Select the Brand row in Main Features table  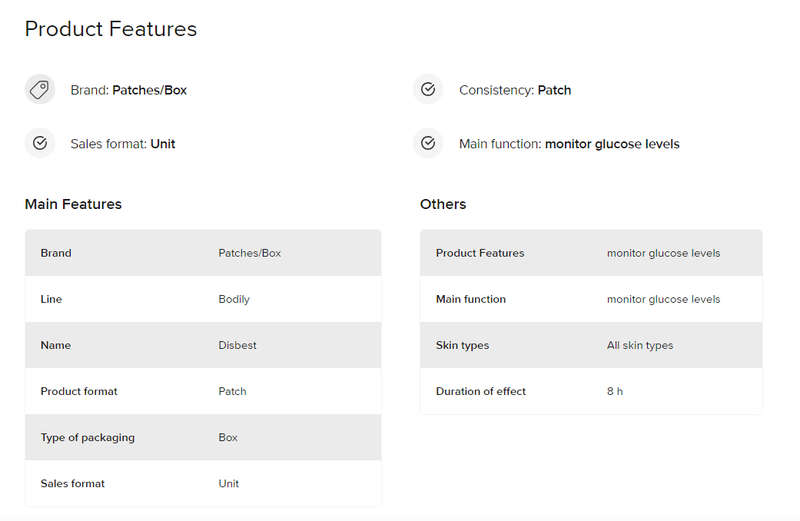pos(203,253)
